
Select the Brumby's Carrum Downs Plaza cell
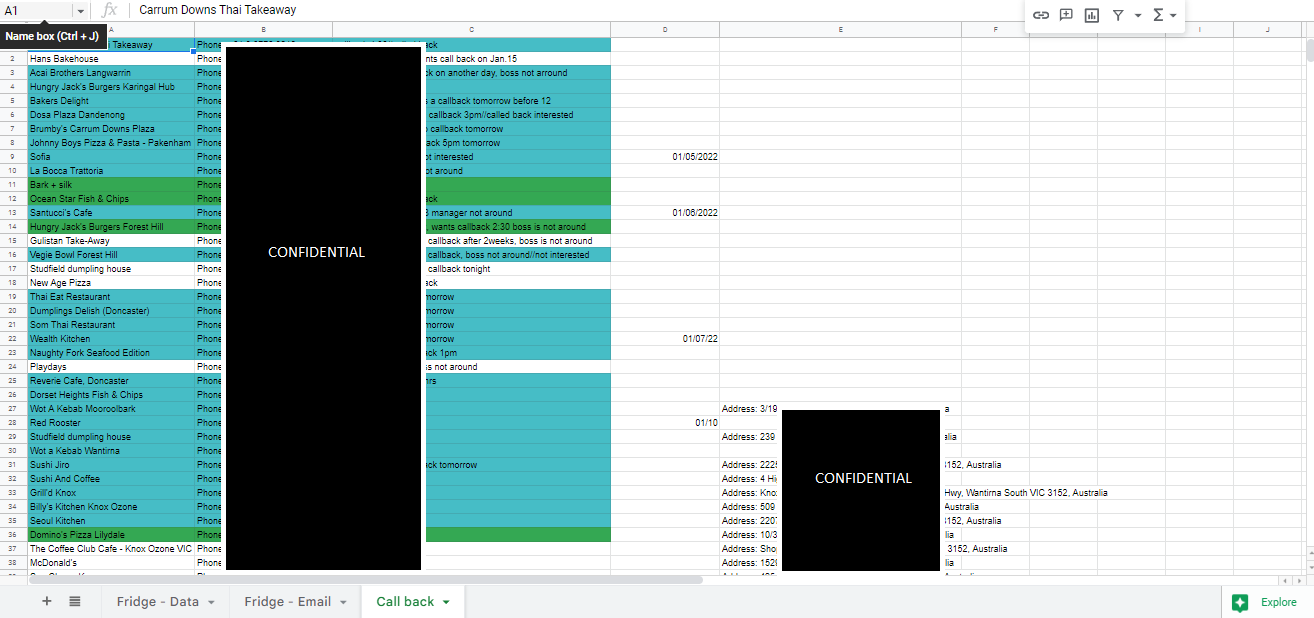110,129
